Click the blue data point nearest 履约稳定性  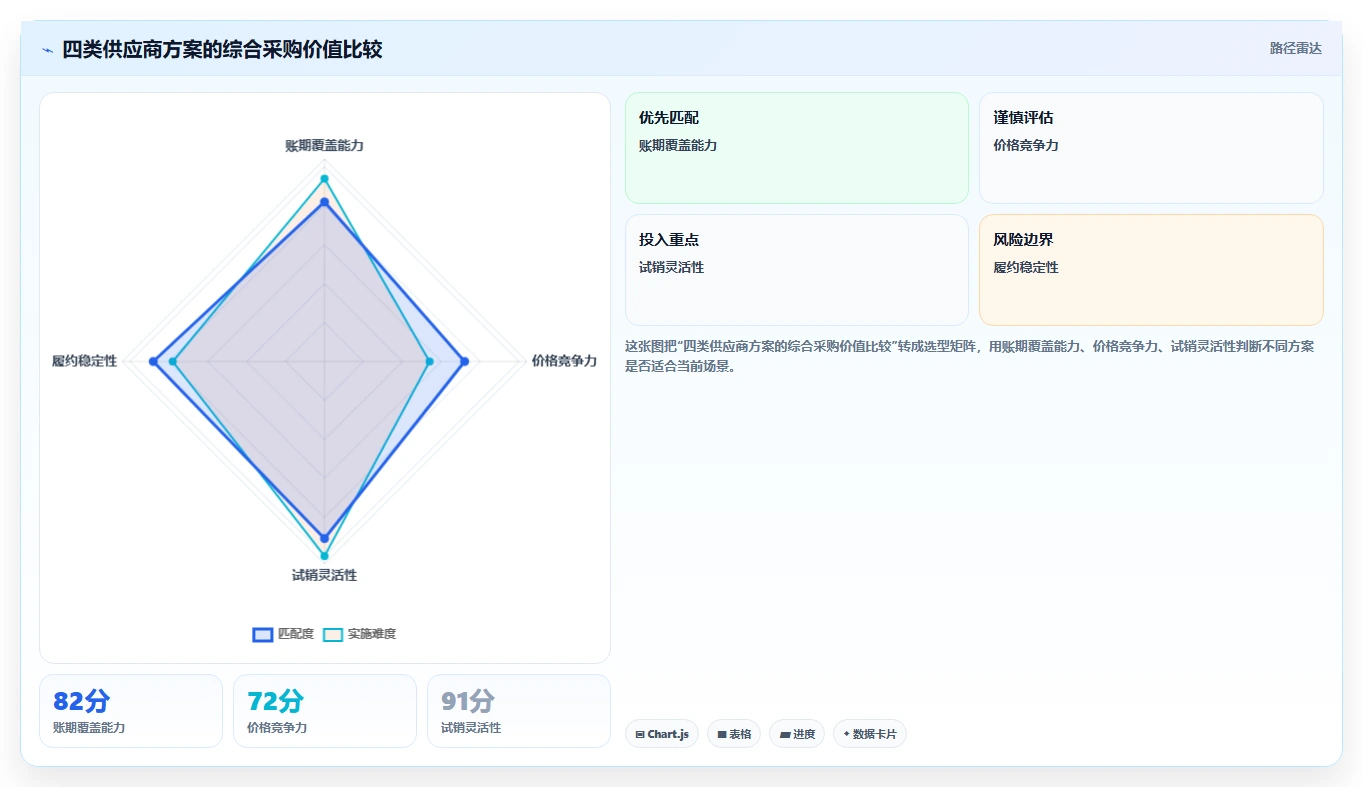click(154, 361)
